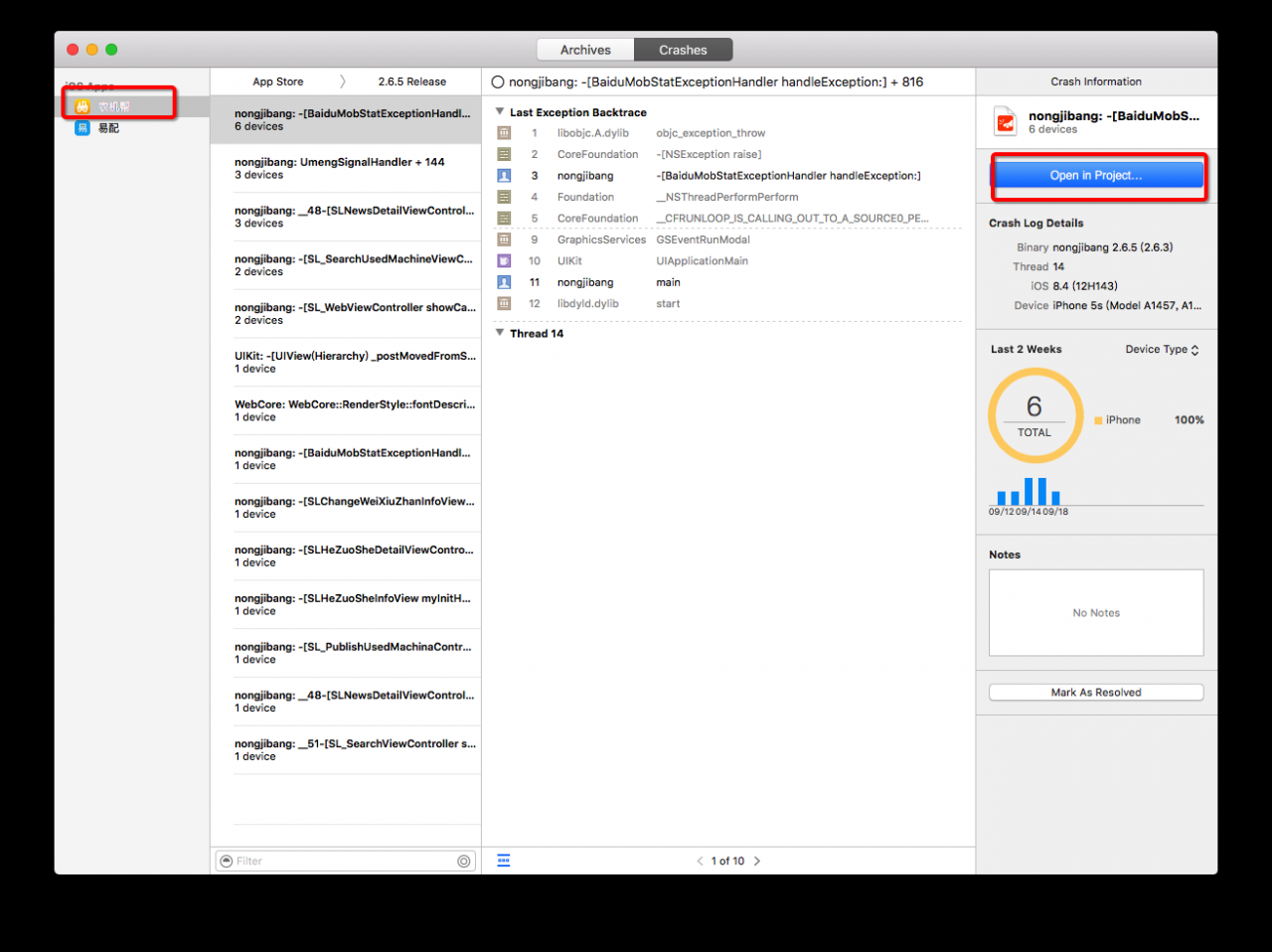
Task: Toggle the stack frame display icon
Action: pos(504,861)
